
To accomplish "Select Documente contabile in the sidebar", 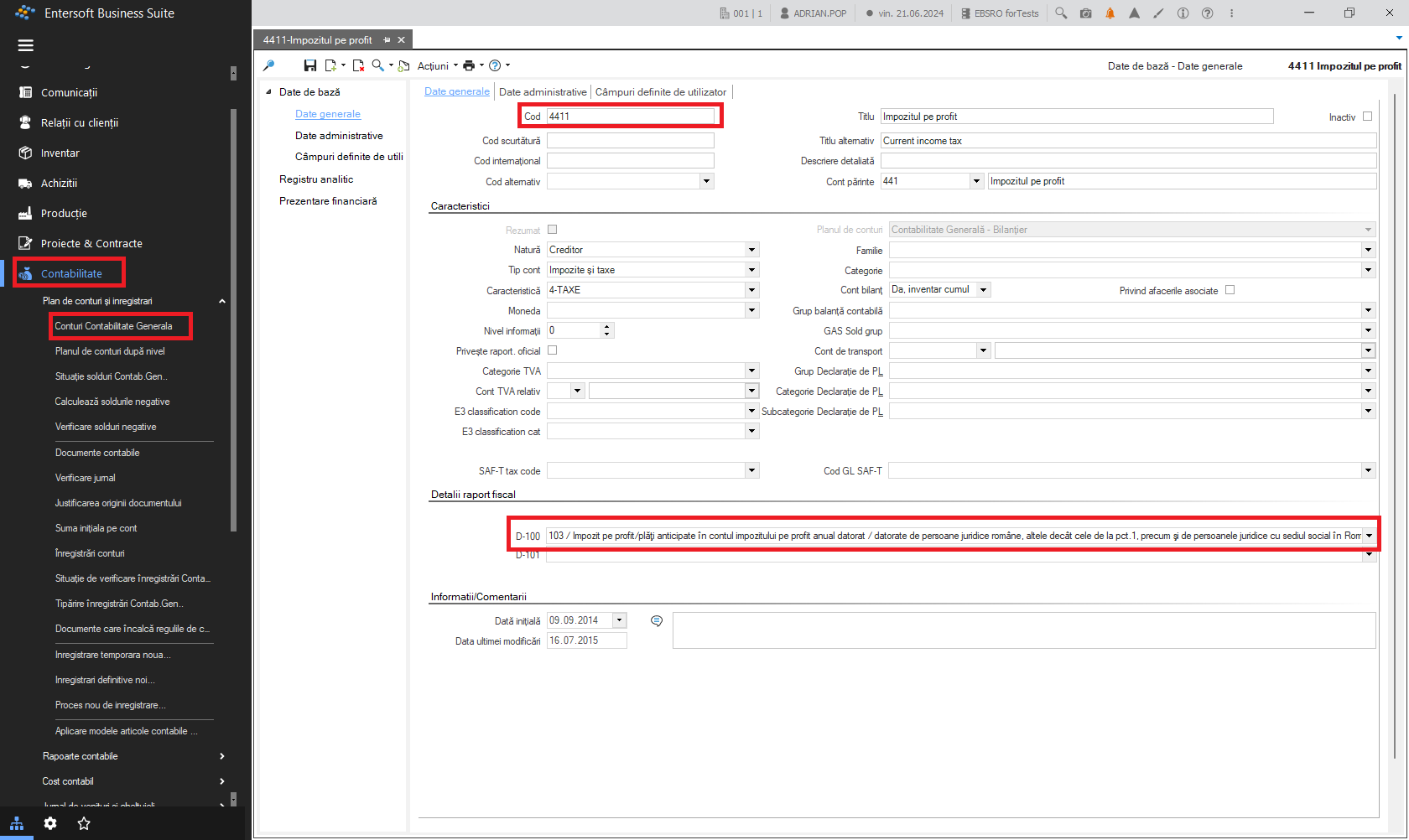I will click(x=97, y=453).
